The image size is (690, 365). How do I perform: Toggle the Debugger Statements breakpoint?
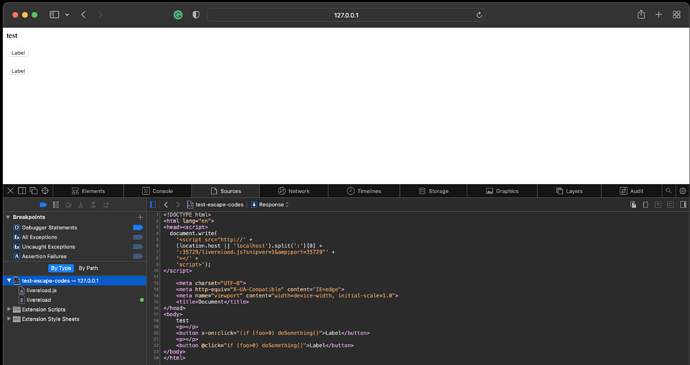(x=138, y=228)
